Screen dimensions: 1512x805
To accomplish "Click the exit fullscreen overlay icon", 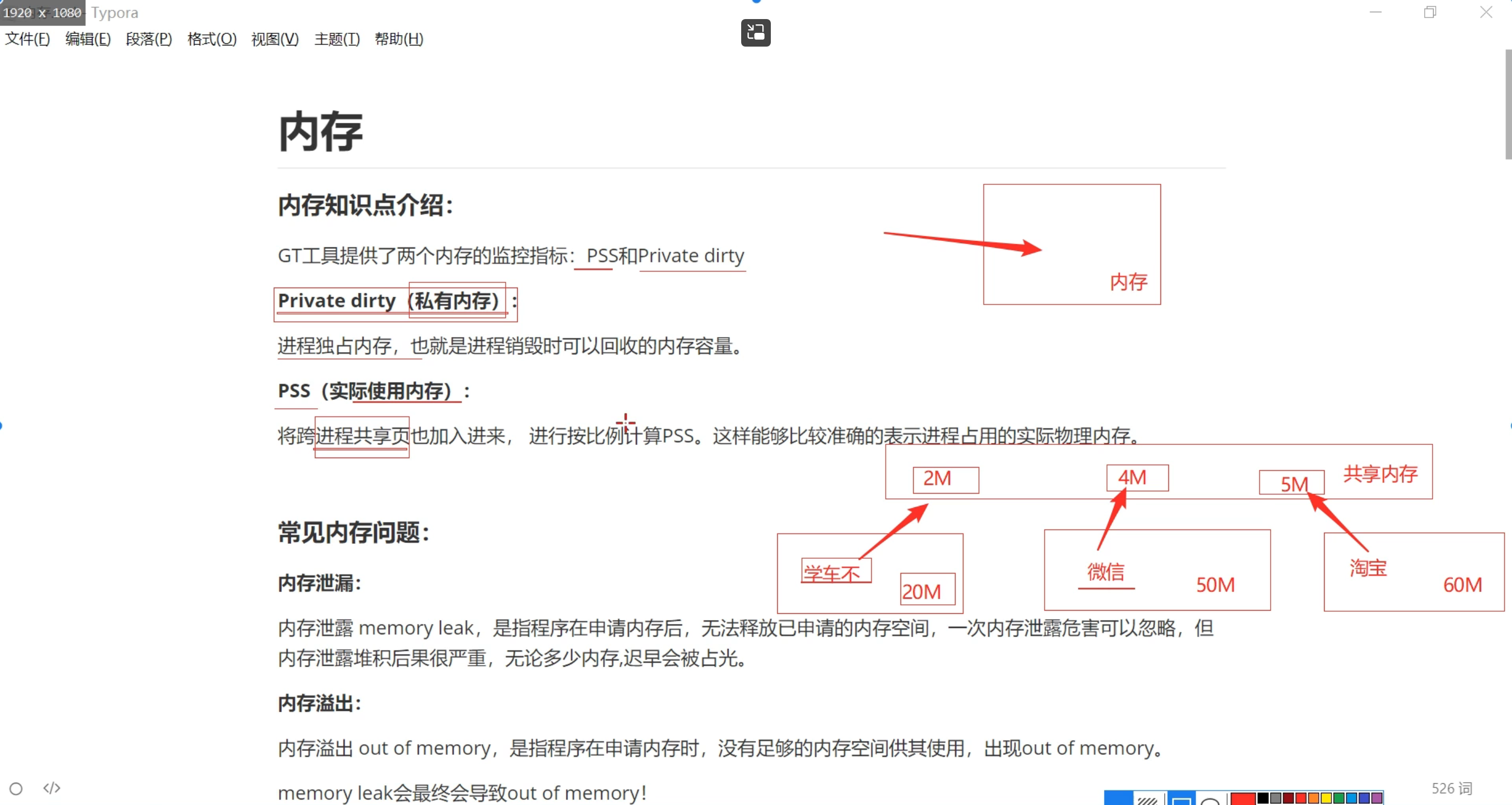I will [x=755, y=33].
